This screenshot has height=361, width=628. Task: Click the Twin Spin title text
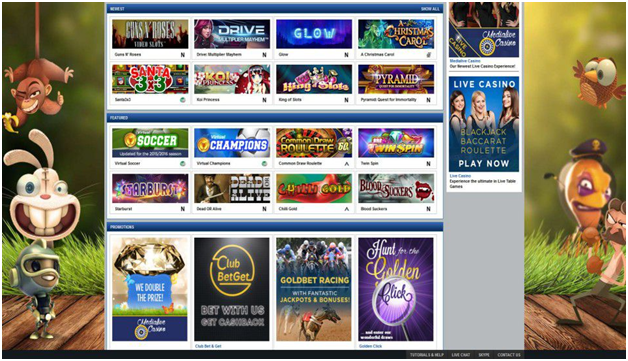pos(369,163)
